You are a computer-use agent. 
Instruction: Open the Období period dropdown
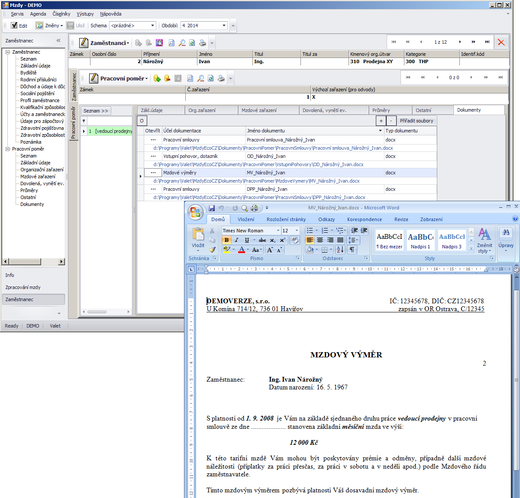click(204, 25)
